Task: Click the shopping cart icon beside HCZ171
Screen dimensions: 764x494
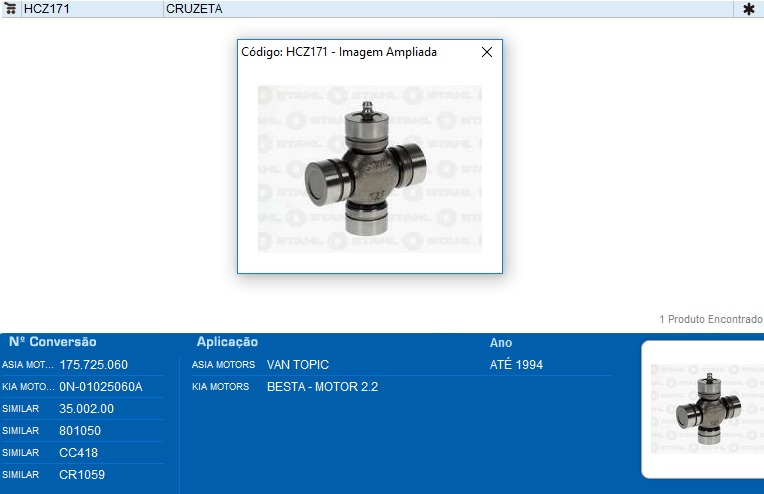Action: click(11, 9)
